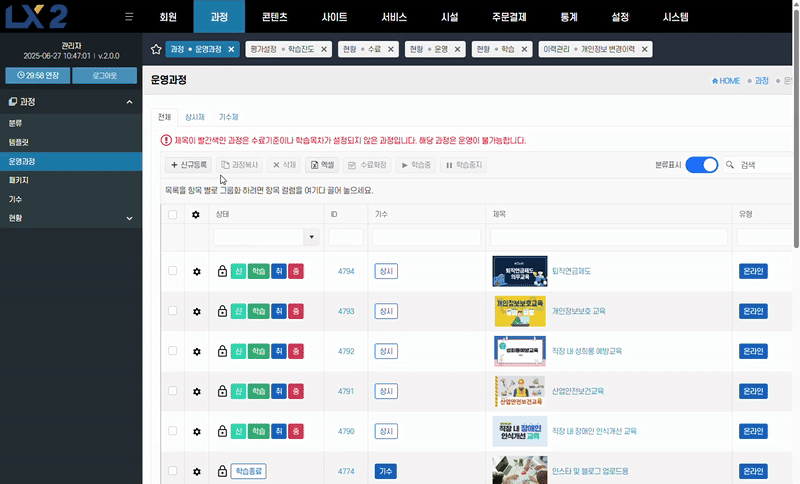The image size is (800, 484).
Task: Check the checkbox for course 4794
Action: (x=172, y=271)
